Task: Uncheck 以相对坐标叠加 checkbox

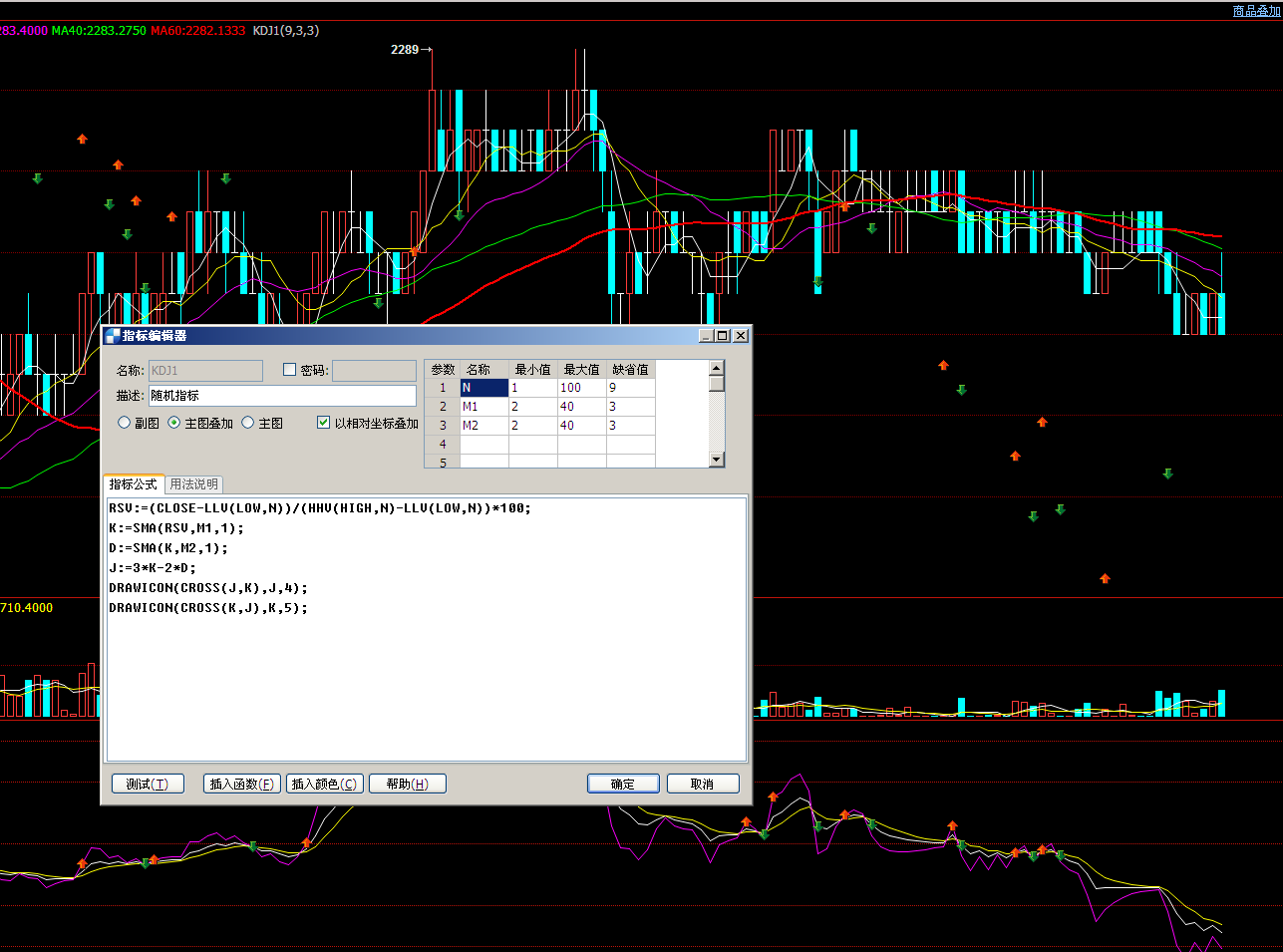Action: coord(323,423)
